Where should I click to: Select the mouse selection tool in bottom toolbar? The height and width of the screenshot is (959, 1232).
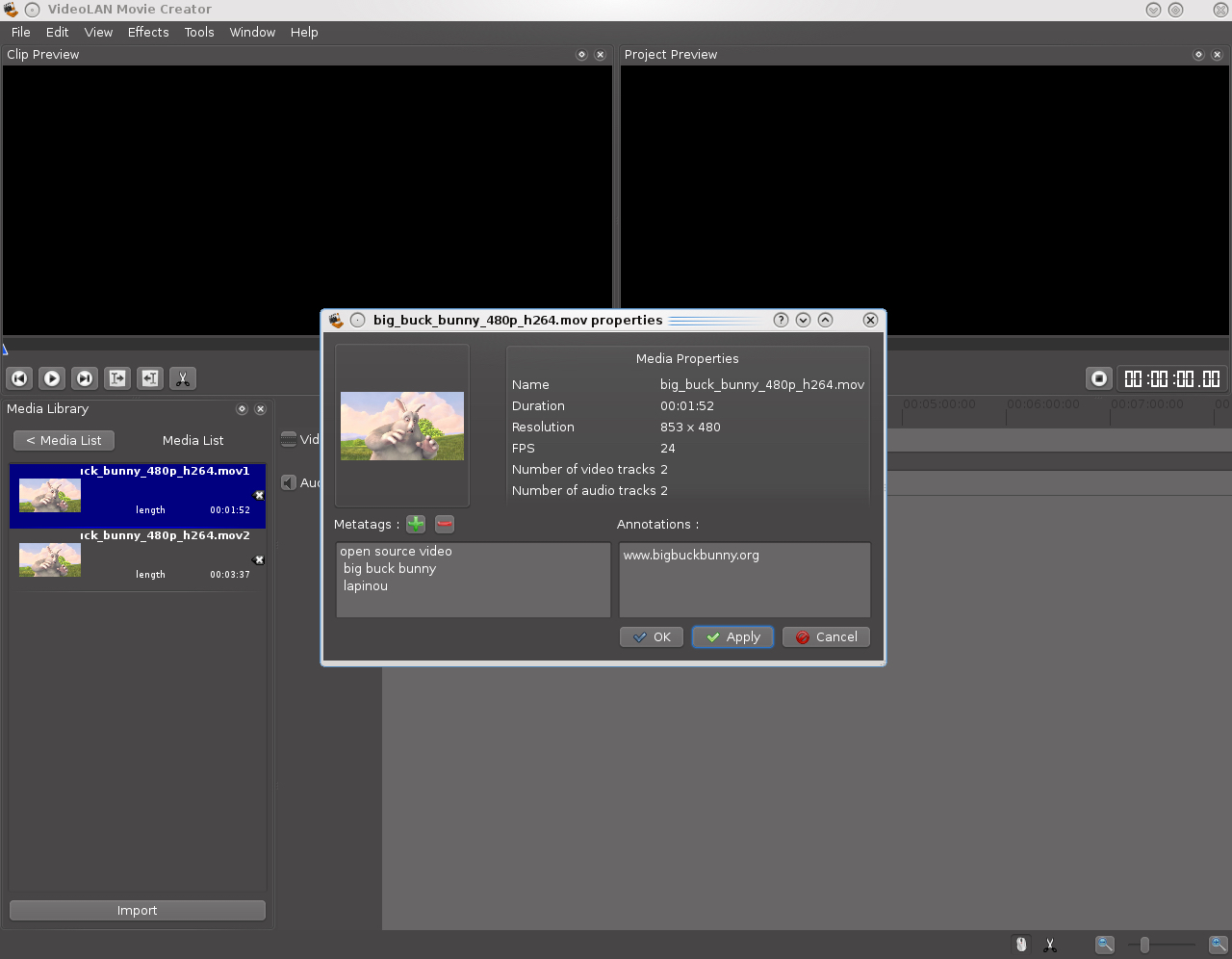(x=1020, y=945)
